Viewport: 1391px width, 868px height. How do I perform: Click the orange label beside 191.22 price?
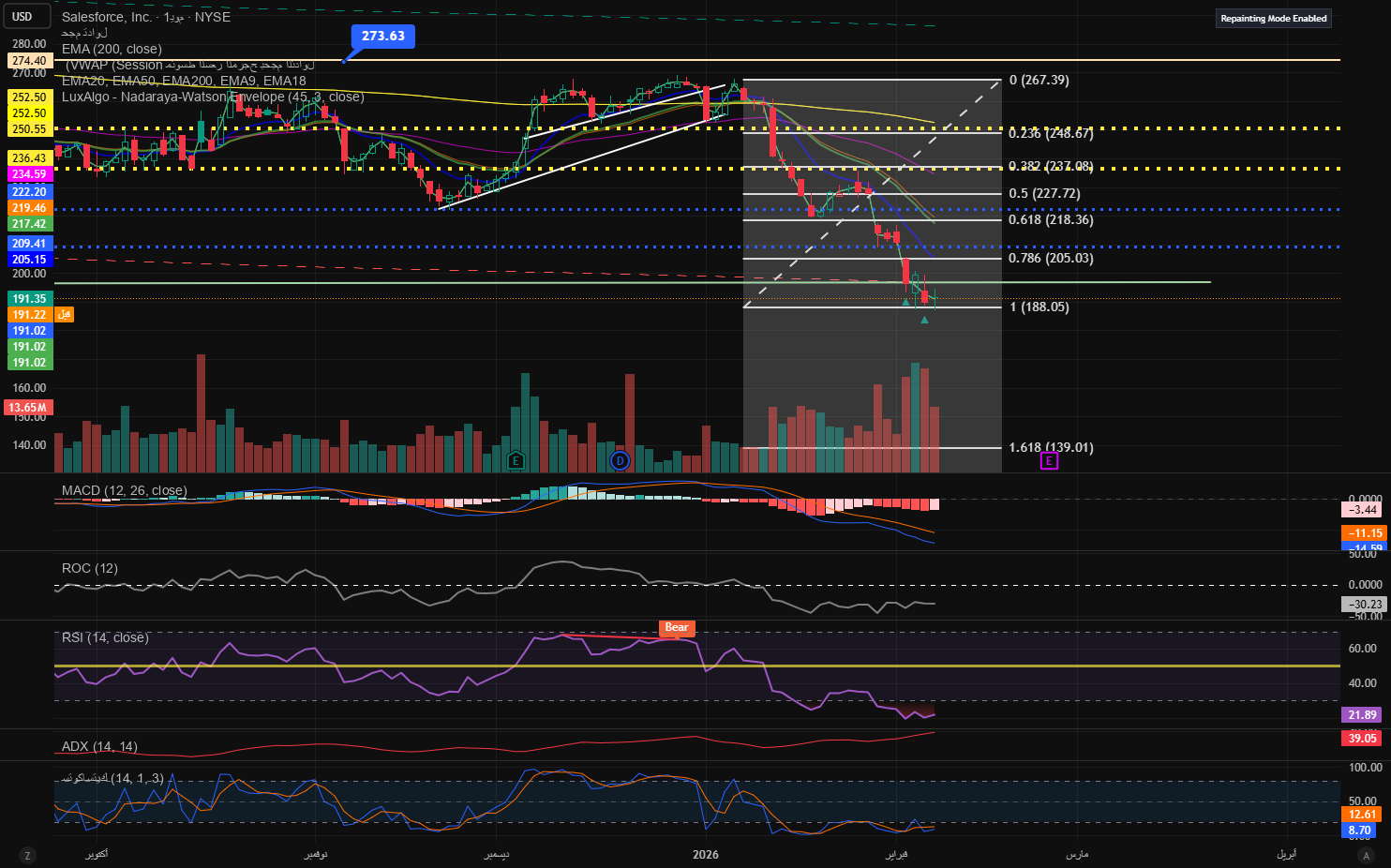click(x=64, y=315)
